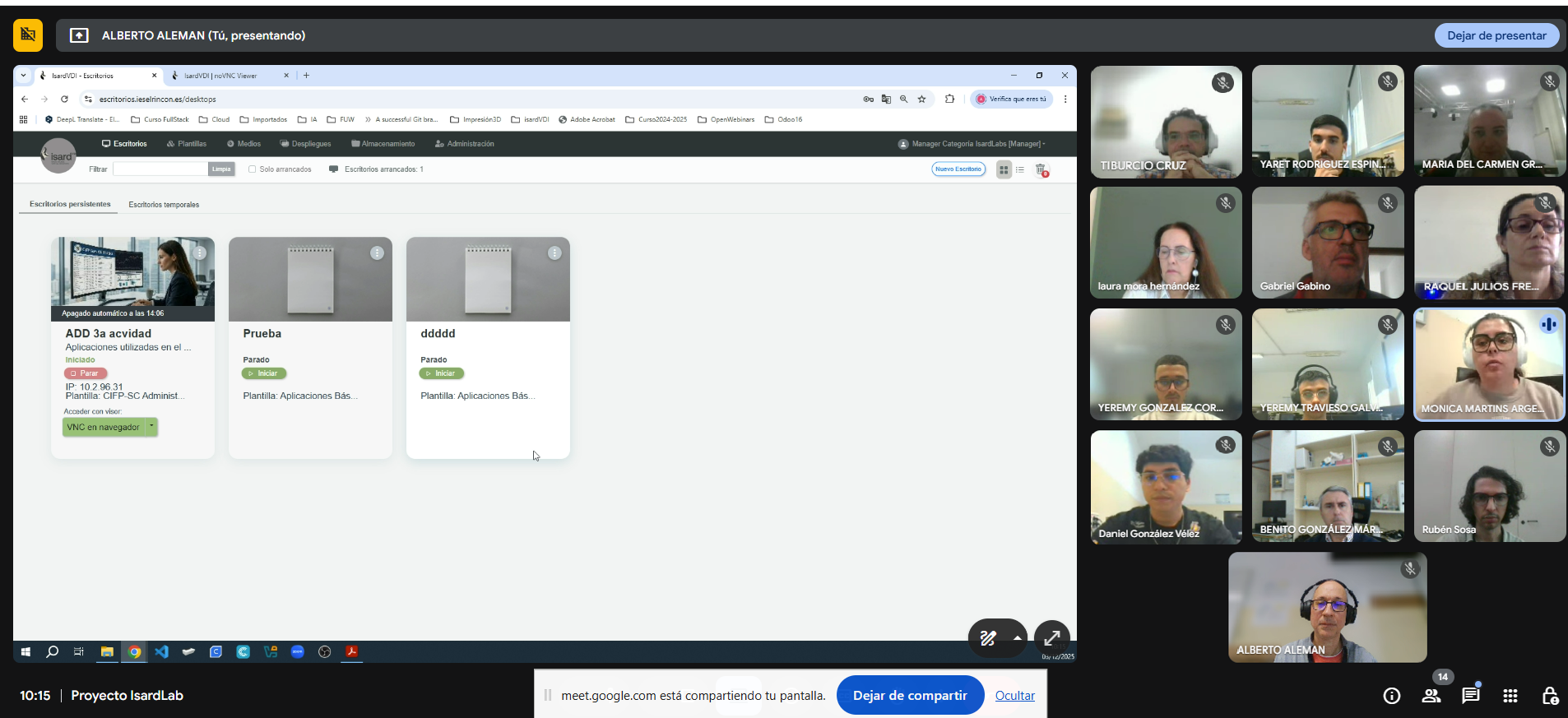The image size is (1568, 718).
Task: Click the 'Dejar de presentar' button
Action: (1496, 35)
